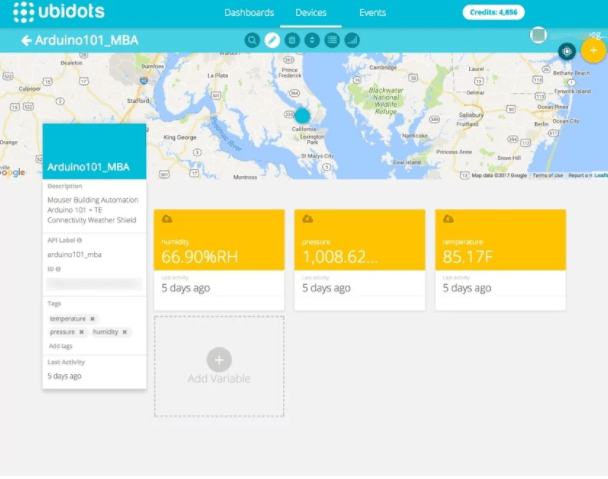The image size is (608, 479).
Task: Click the cloud icon on humidity card
Action: coord(167,219)
